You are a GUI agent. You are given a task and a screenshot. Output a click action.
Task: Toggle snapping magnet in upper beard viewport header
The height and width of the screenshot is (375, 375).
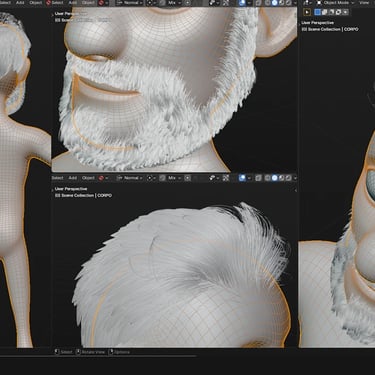click(162, 3)
